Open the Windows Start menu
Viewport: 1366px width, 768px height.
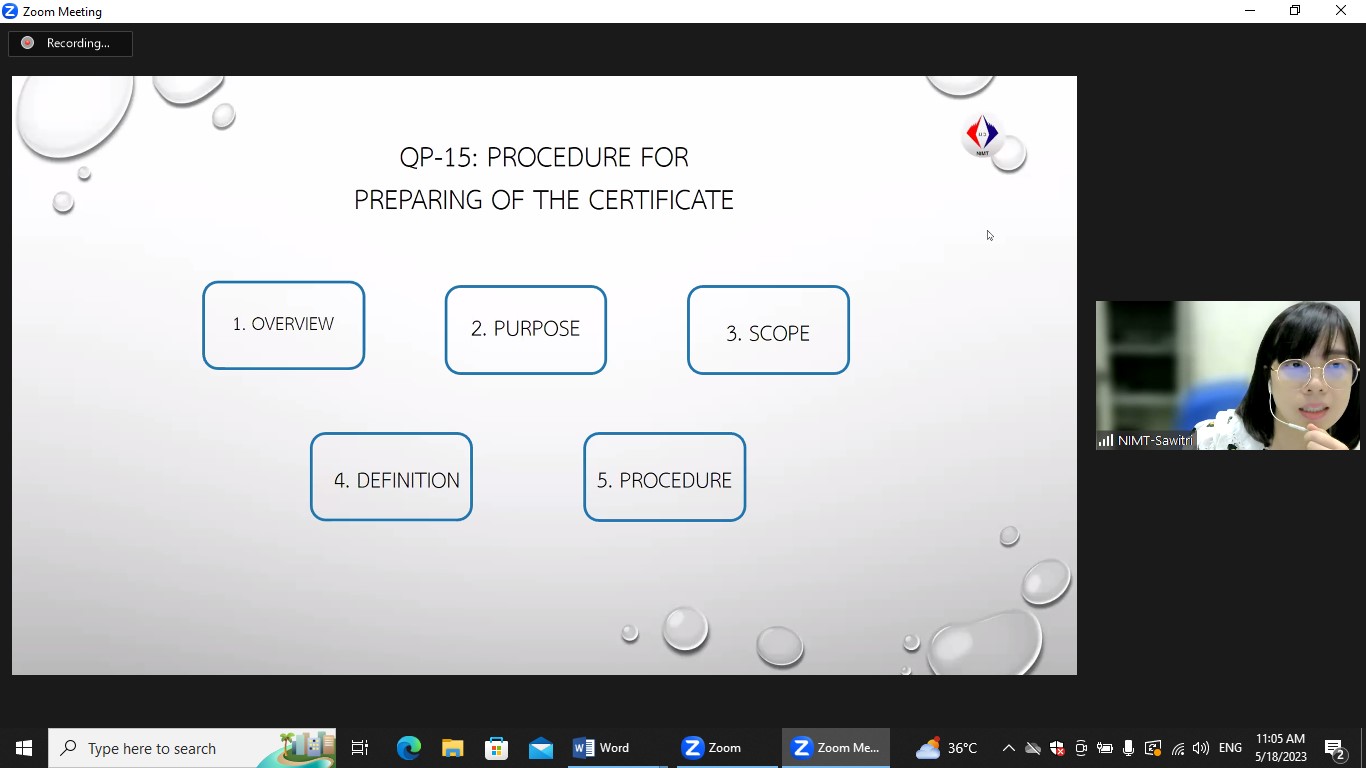pyautogui.click(x=24, y=748)
